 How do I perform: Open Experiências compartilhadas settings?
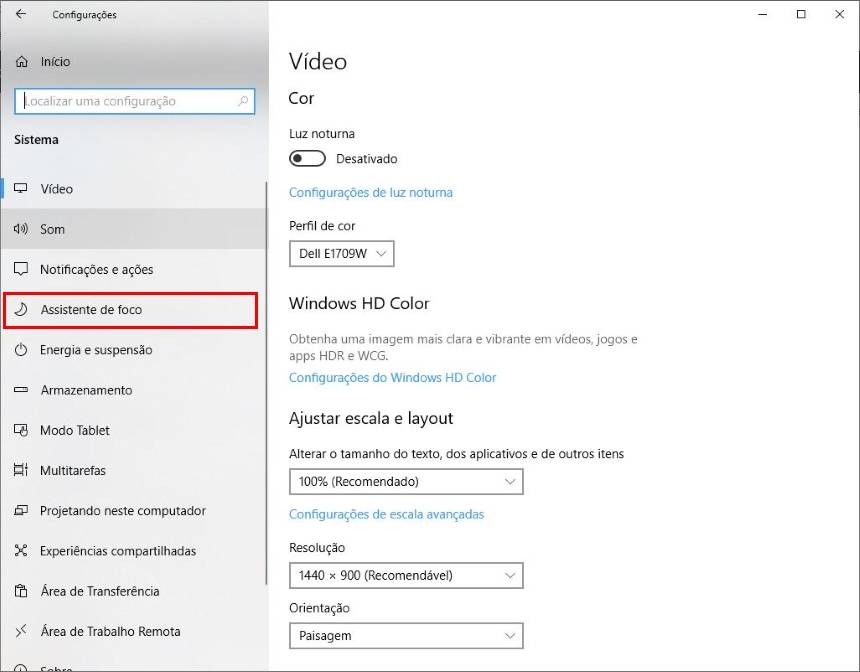coord(133,551)
